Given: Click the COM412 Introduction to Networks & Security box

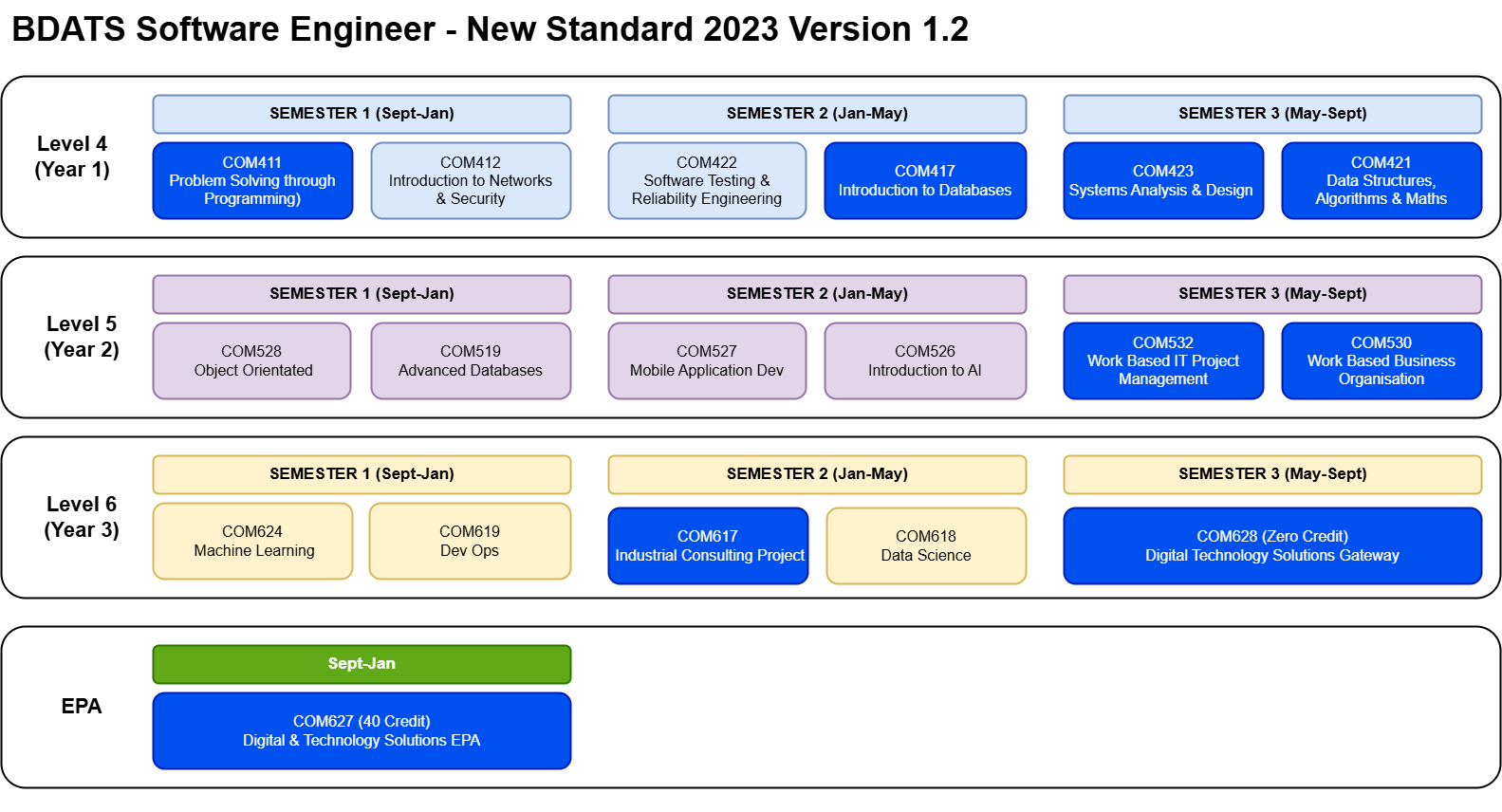Looking at the screenshot, I should click(x=471, y=180).
